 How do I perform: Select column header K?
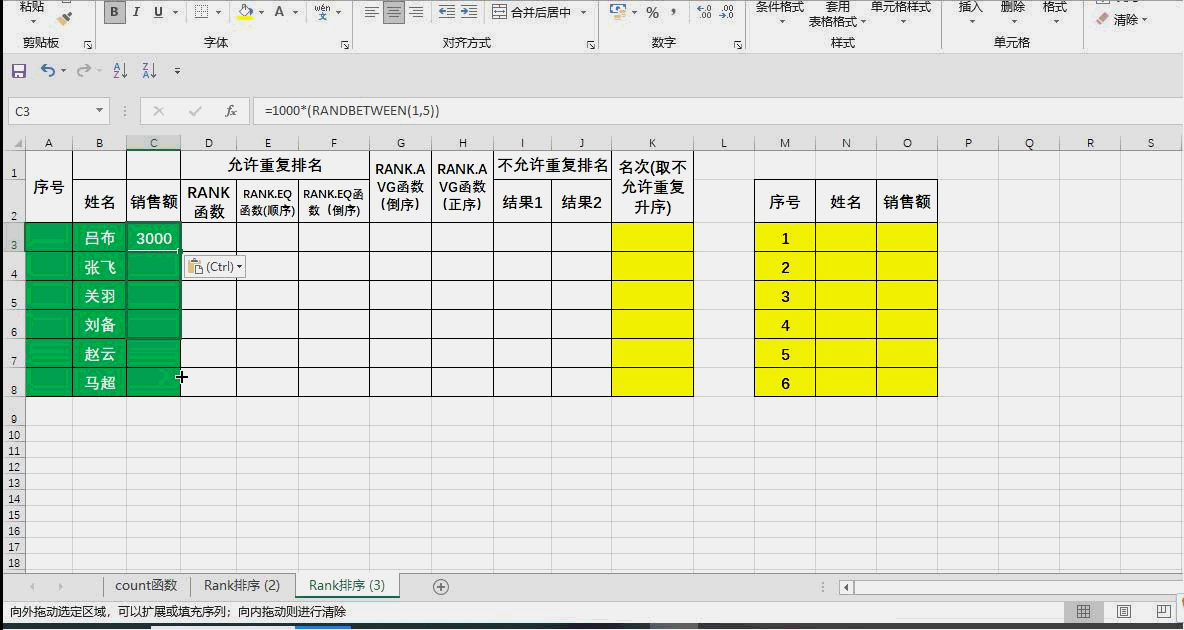(652, 143)
